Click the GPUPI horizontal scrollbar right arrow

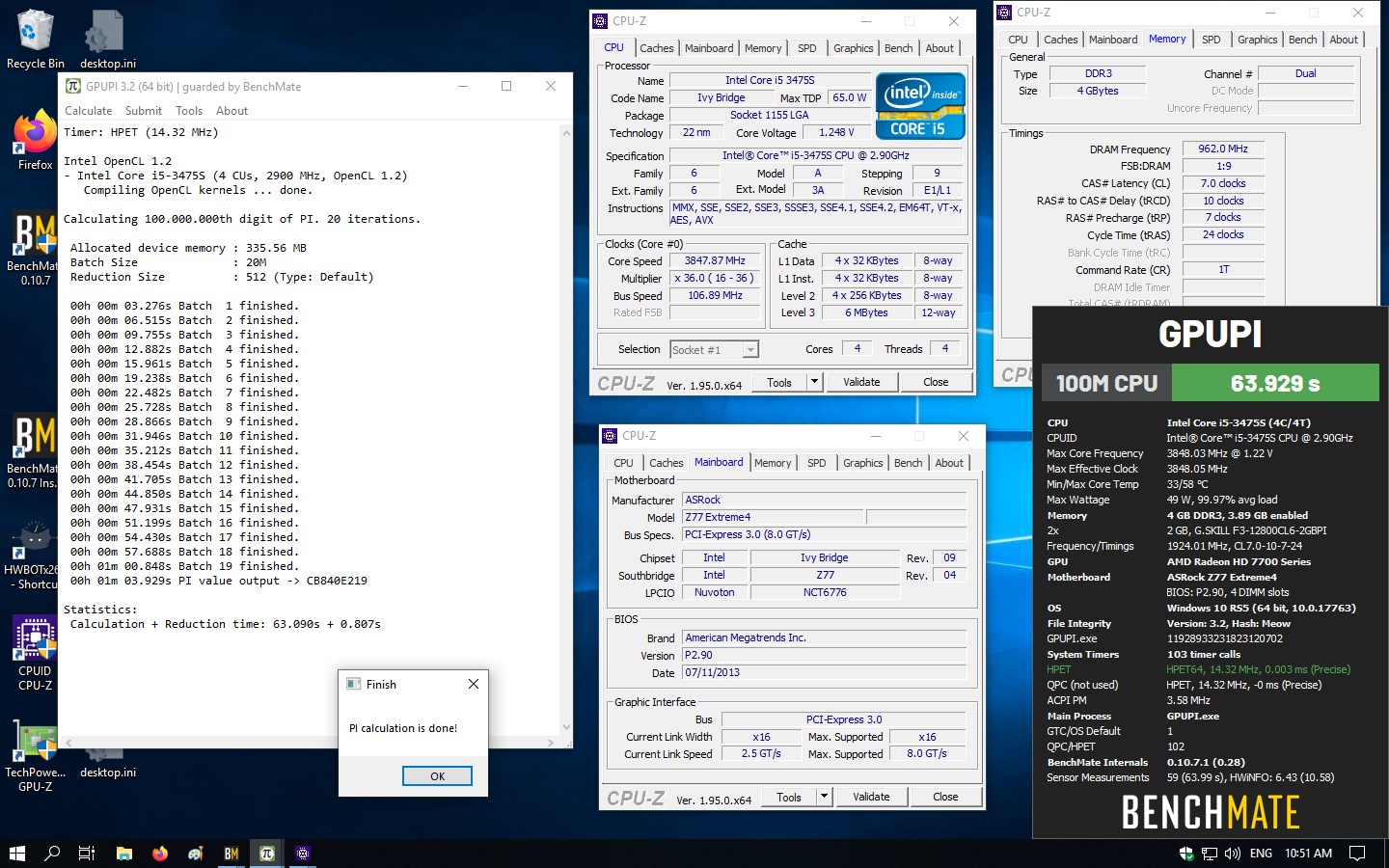[551, 743]
